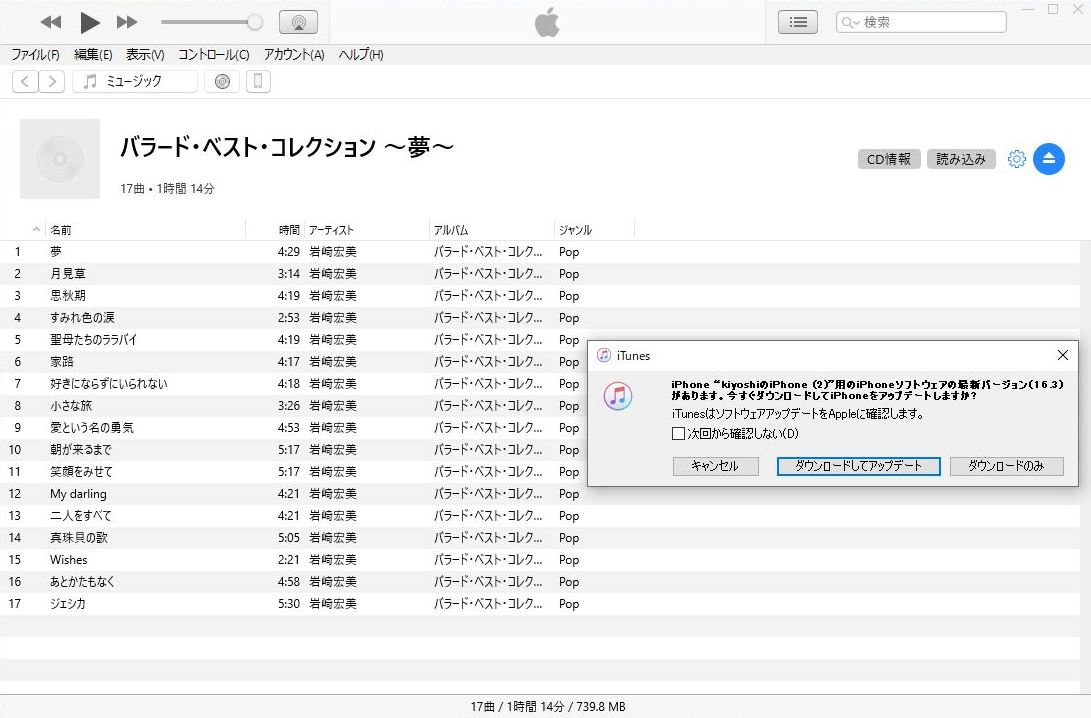Adjust the volume slider knob
The height and width of the screenshot is (718, 1091).
pyautogui.click(x=255, y=22)
